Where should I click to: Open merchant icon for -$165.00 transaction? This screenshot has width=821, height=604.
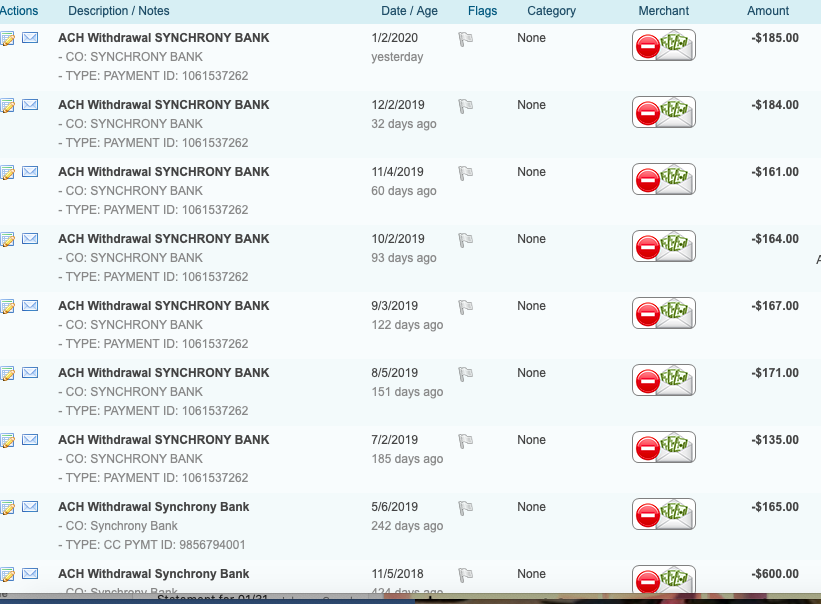(663, 514)
